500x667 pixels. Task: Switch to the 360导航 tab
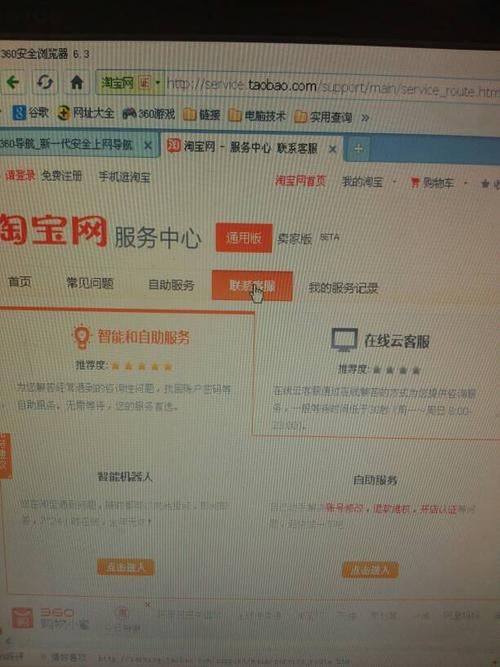(70, 144)
